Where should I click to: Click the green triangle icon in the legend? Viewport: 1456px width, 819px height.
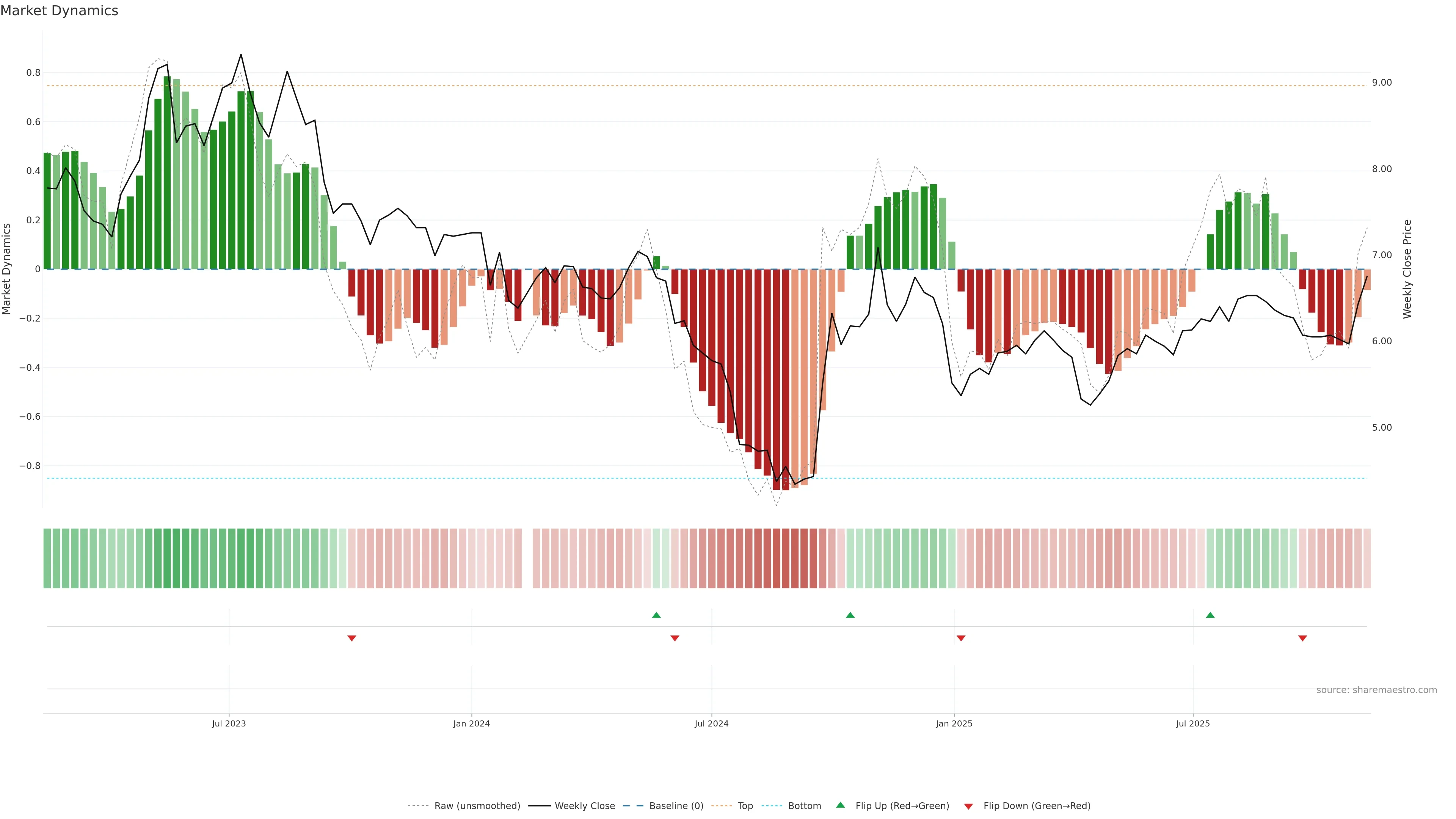click(x=841, y=805)
